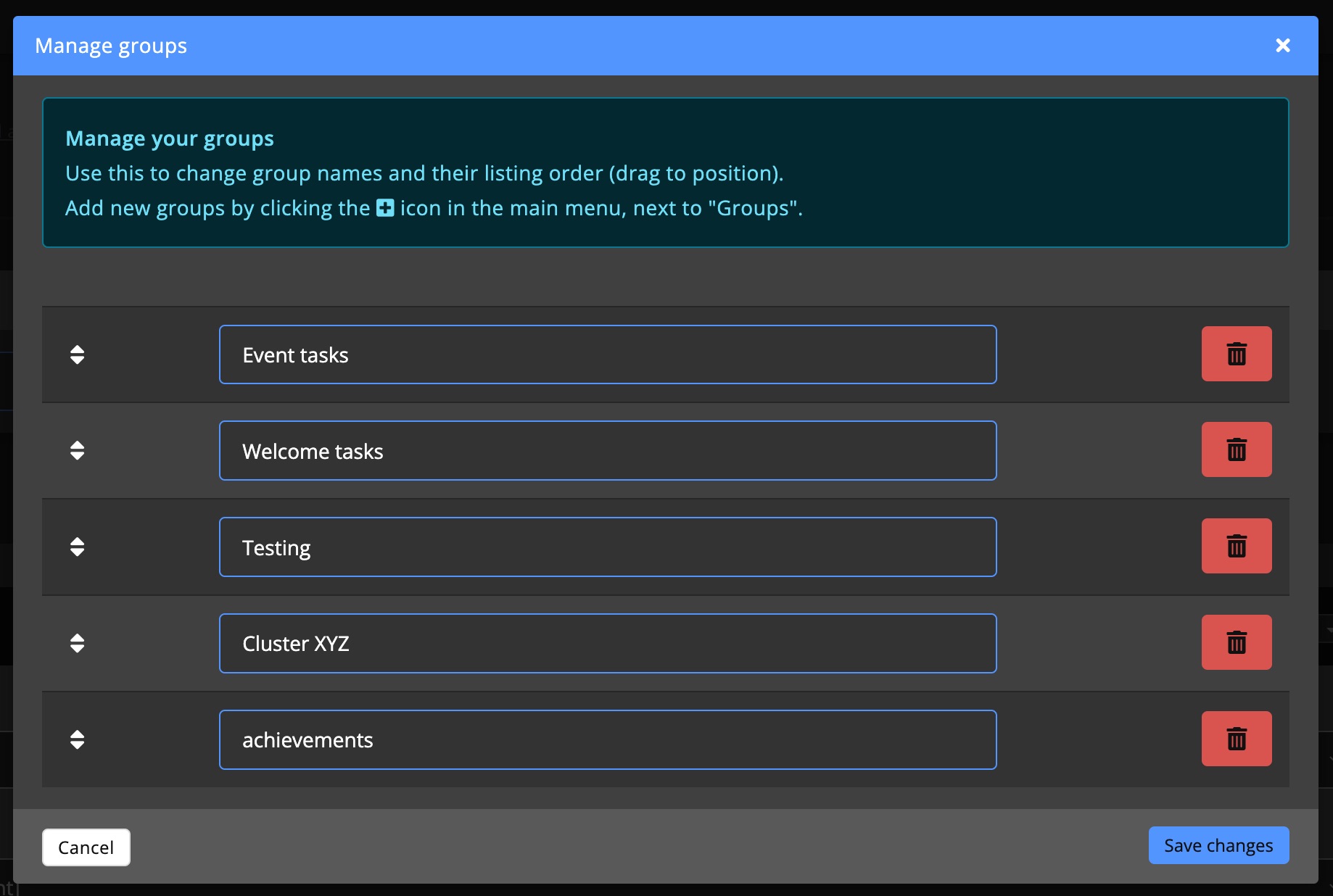
Task: Click the drag handle next to Welcome tasks
Action: 77,450
